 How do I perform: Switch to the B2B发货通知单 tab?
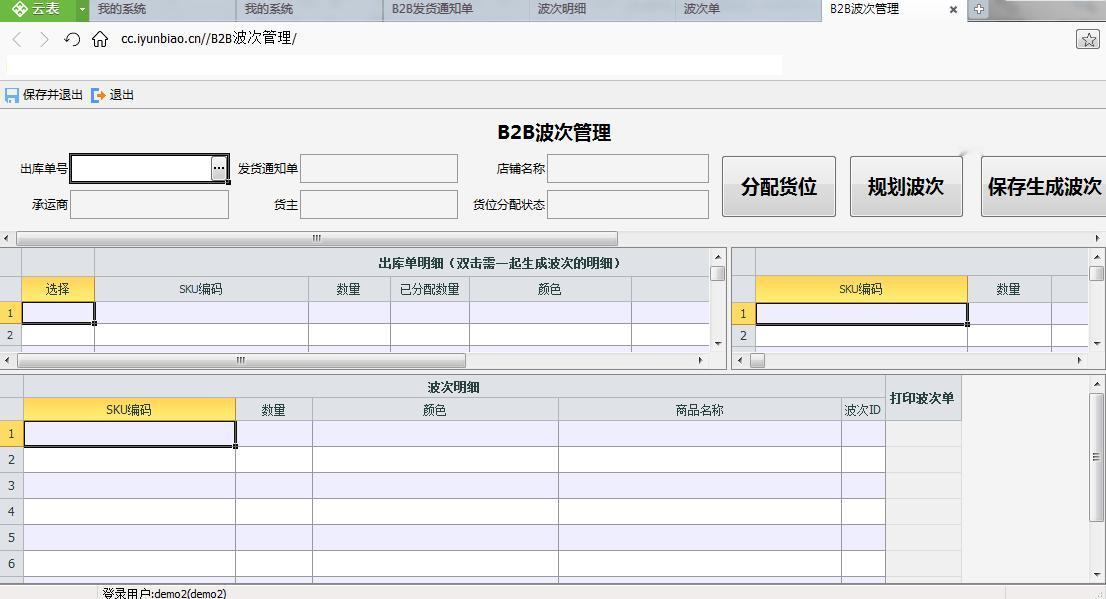pyautogui.click(x=432, y=9)
